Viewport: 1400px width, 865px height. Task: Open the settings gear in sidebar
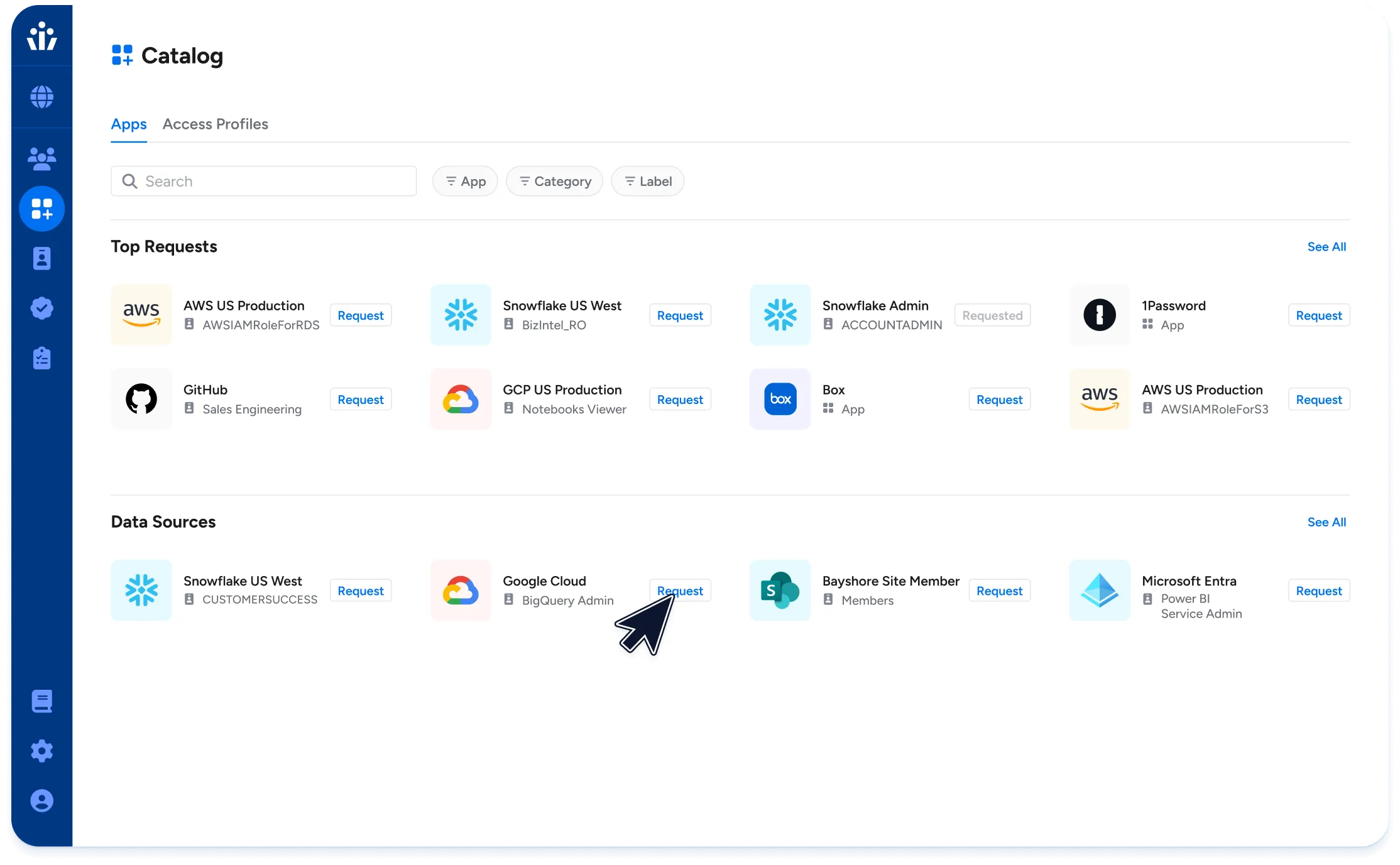pyautogui.click(x=41, y=751)
